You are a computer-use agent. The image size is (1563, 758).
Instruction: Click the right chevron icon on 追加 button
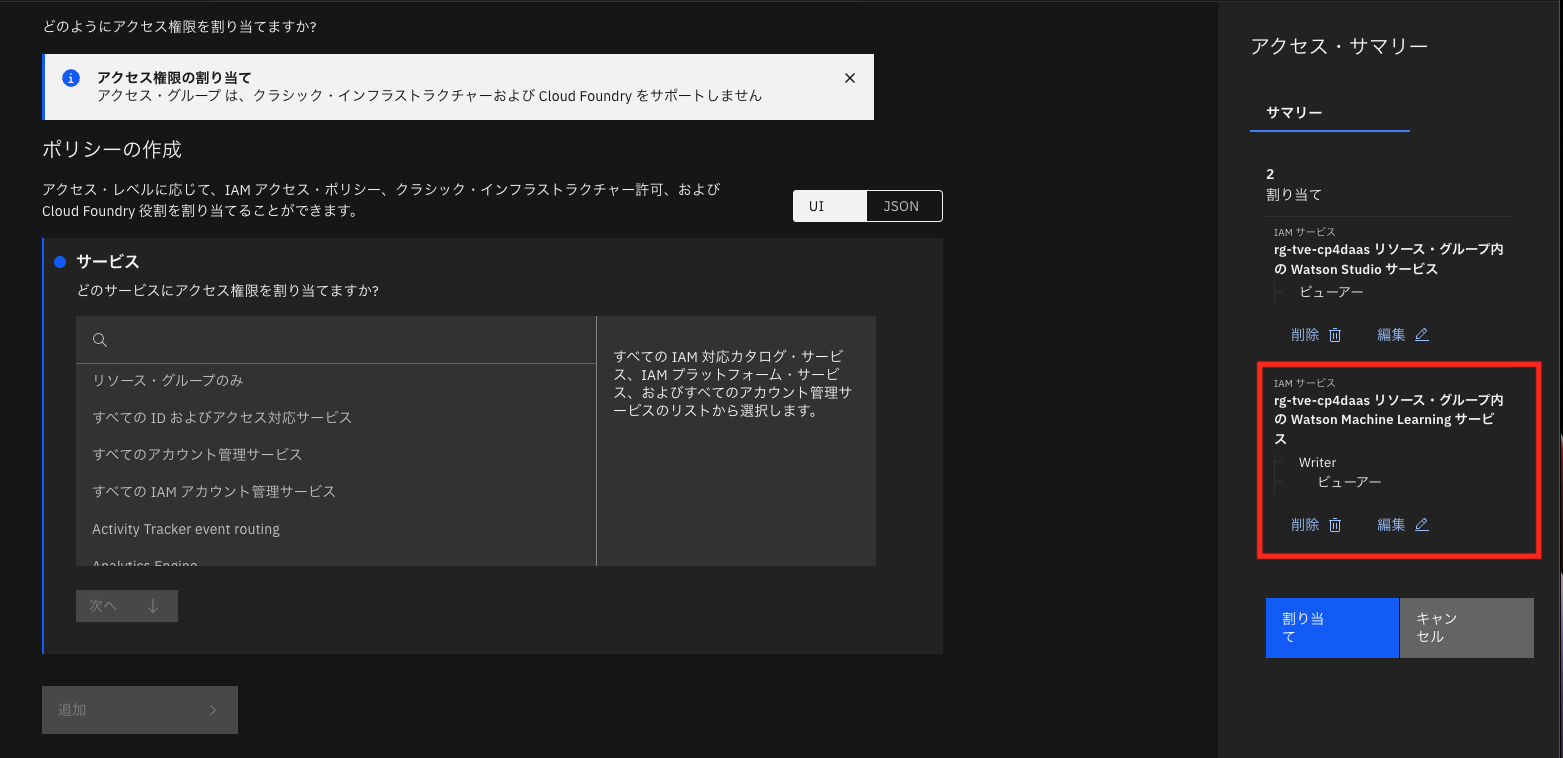tap(212, 709)
